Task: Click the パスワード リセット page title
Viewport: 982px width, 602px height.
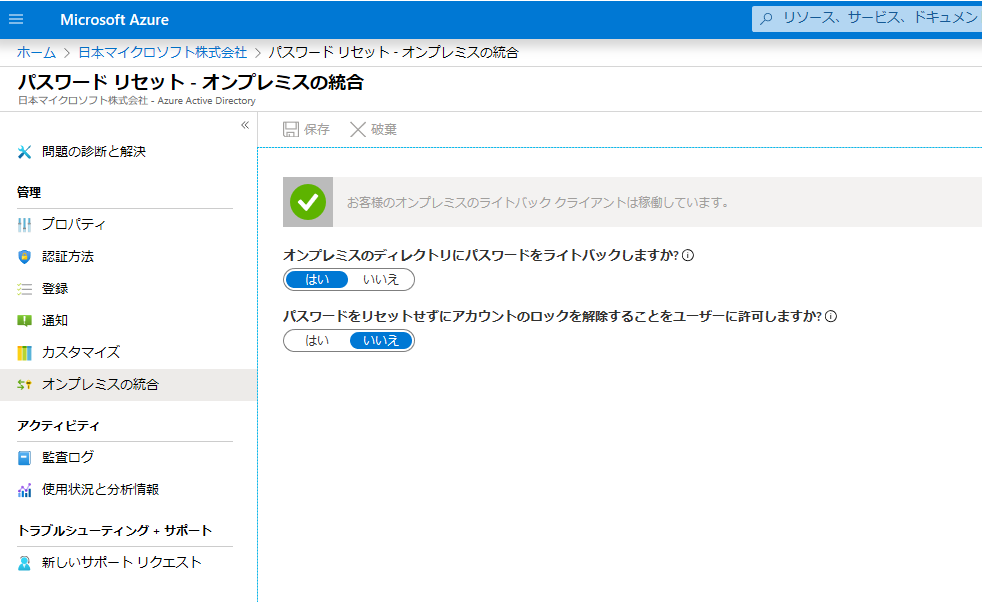Action: 190,83
